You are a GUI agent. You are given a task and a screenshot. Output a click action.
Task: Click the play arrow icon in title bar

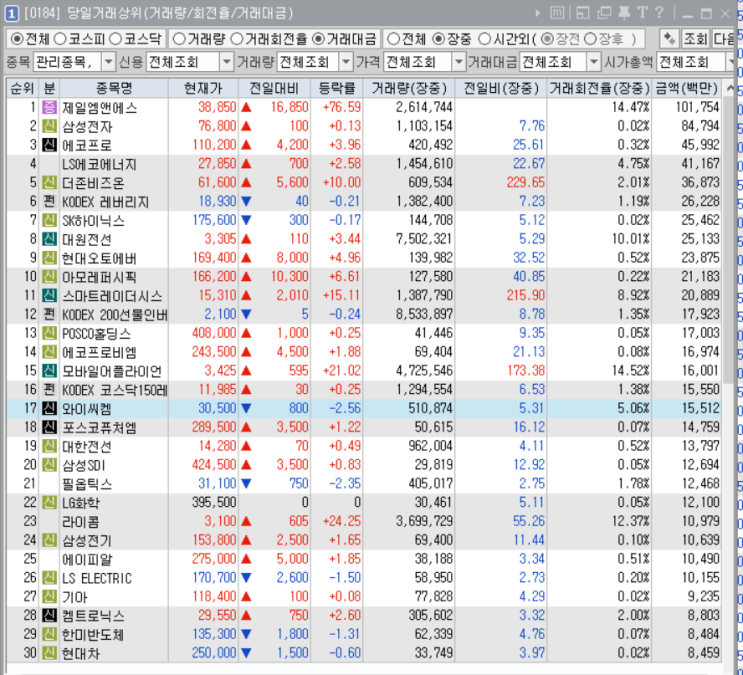[x=537, y=13]
